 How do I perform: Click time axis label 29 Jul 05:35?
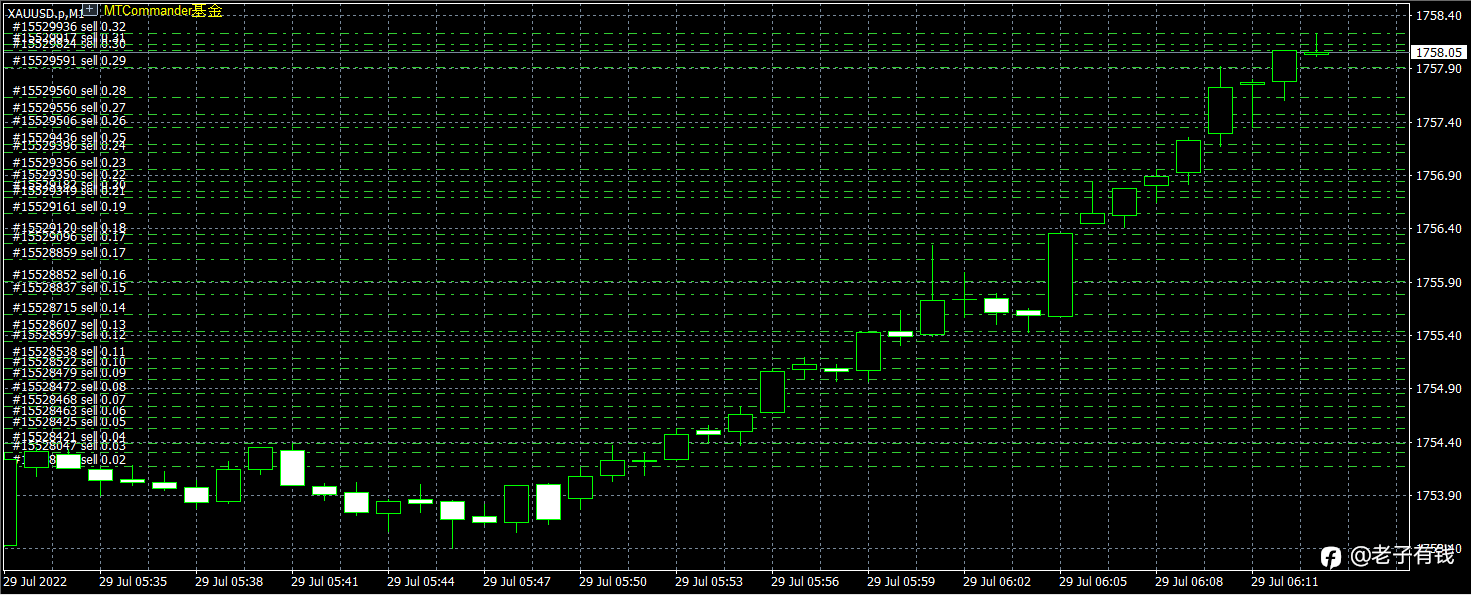[133, 581]
